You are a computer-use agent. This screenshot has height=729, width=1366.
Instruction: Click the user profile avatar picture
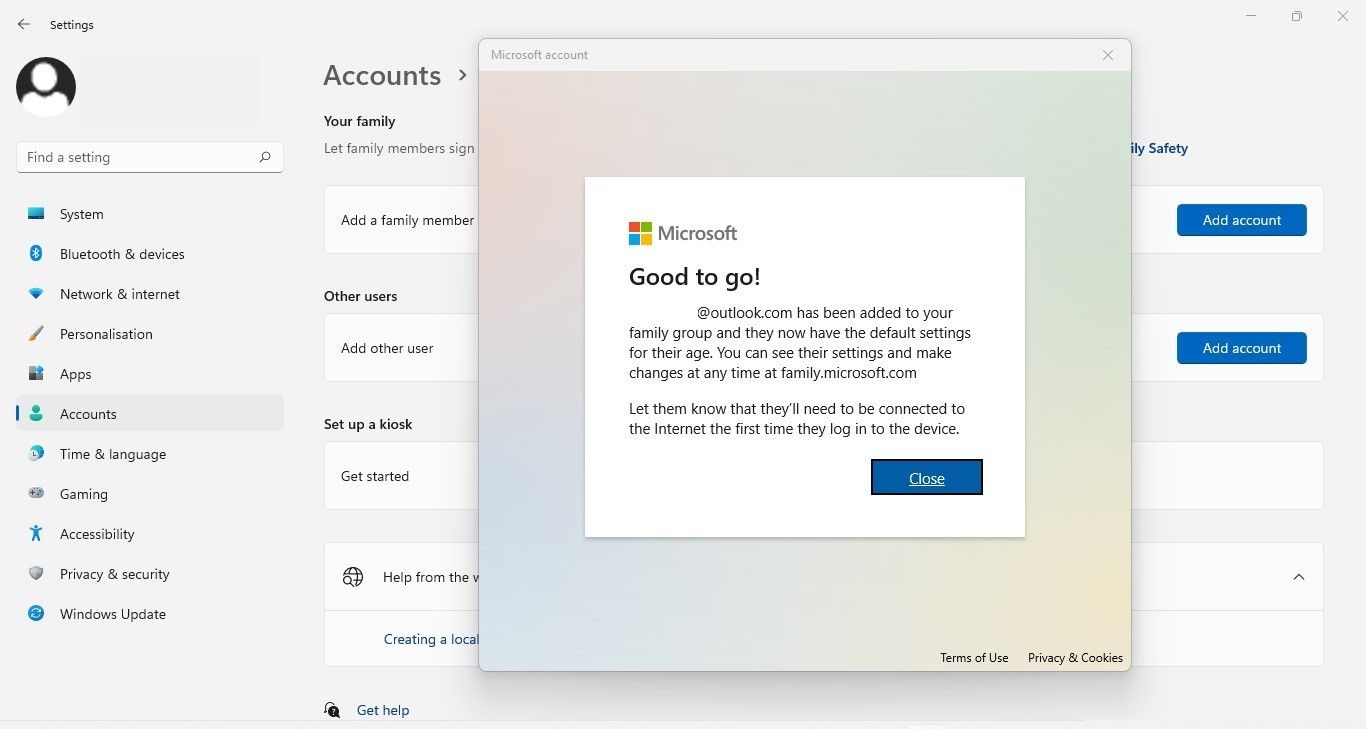click(x=46, y=87)
